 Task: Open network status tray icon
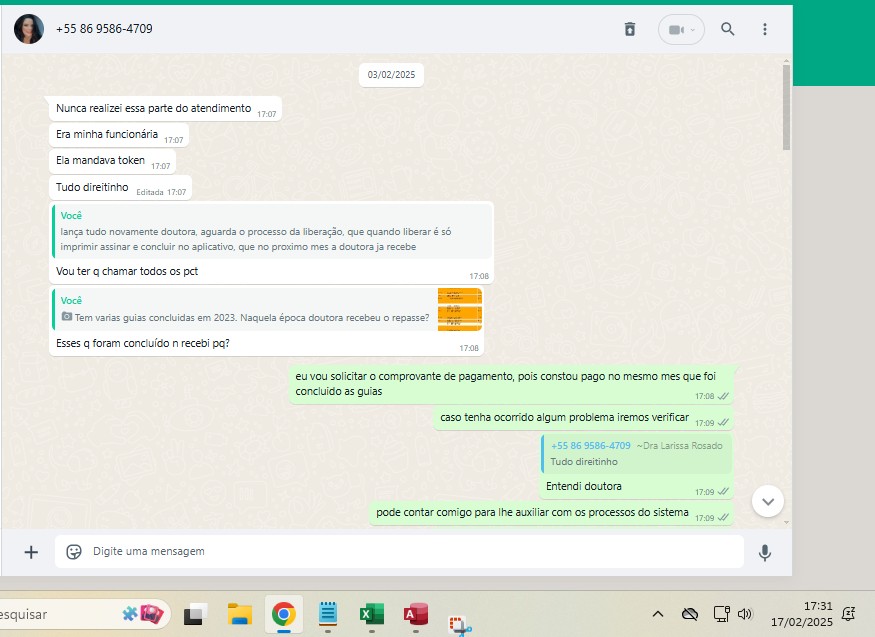pyautogui.click(x=722, y=614)
